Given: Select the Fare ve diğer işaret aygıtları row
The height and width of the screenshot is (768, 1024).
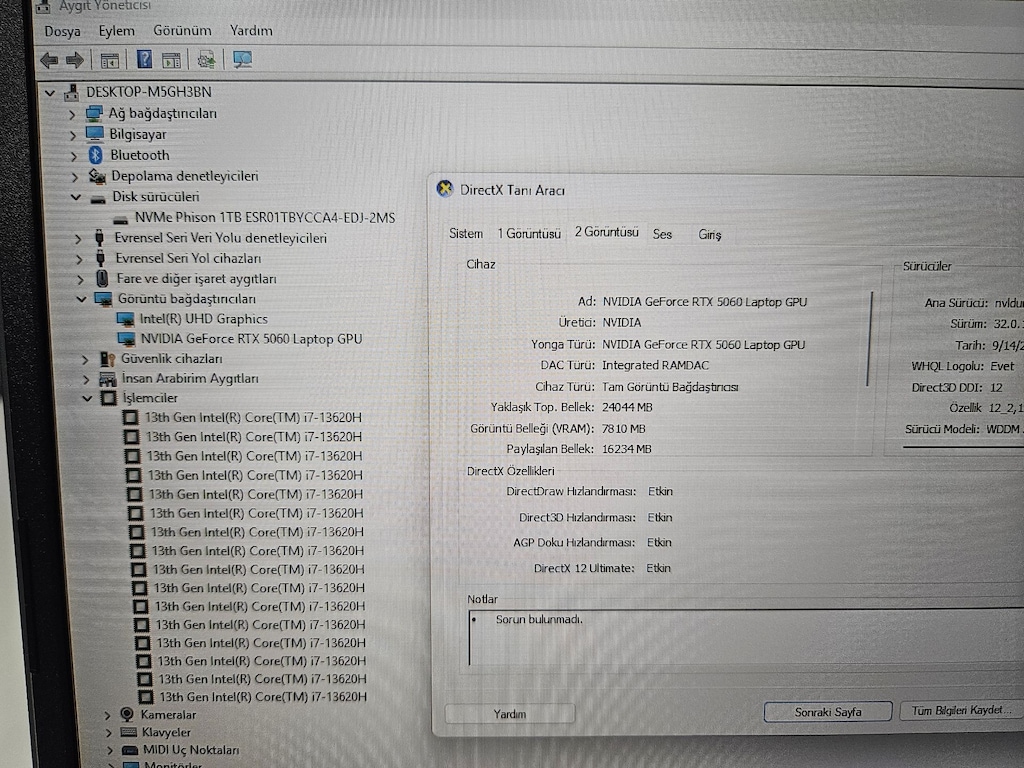Looking at the screenshot, I should [197, 279].
